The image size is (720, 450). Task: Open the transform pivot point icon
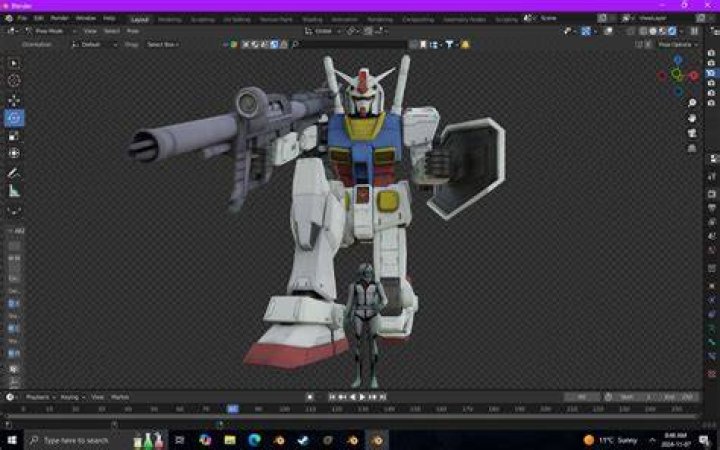tap(352, 31)
